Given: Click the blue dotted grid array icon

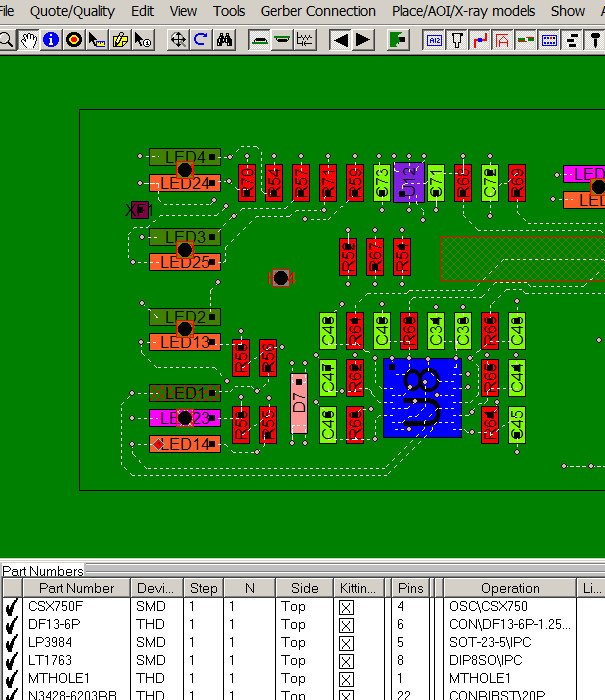Looking at the screenshot, I should coord(549,40).
